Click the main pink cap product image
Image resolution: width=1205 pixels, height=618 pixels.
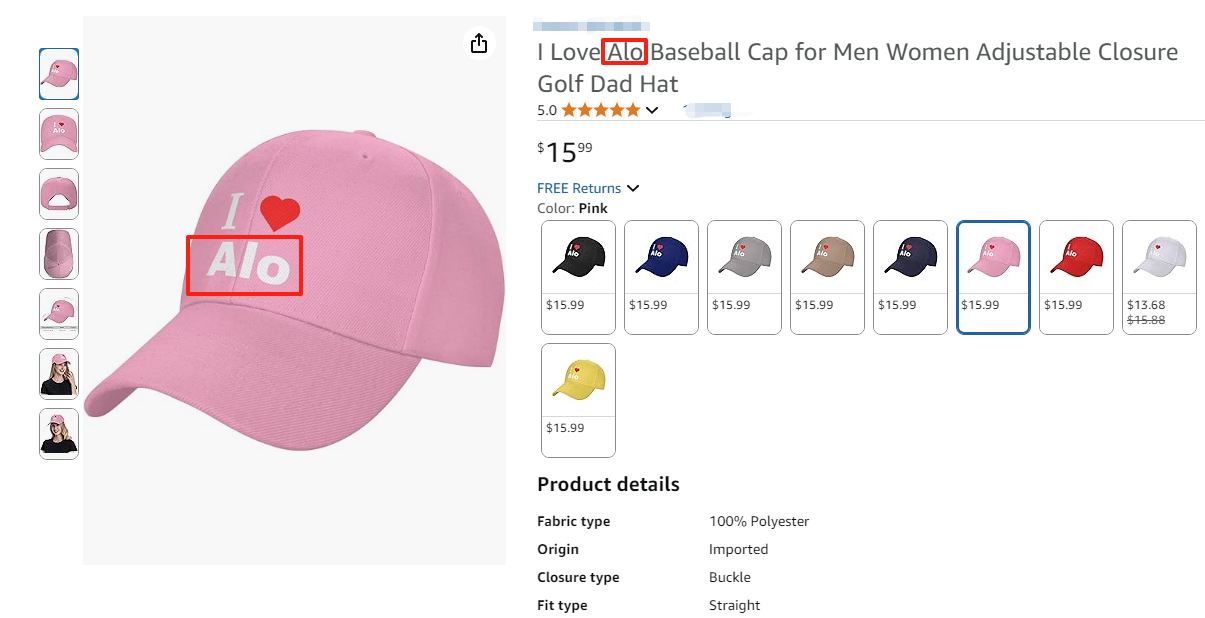pyautogui.click(x=295, y=290)
